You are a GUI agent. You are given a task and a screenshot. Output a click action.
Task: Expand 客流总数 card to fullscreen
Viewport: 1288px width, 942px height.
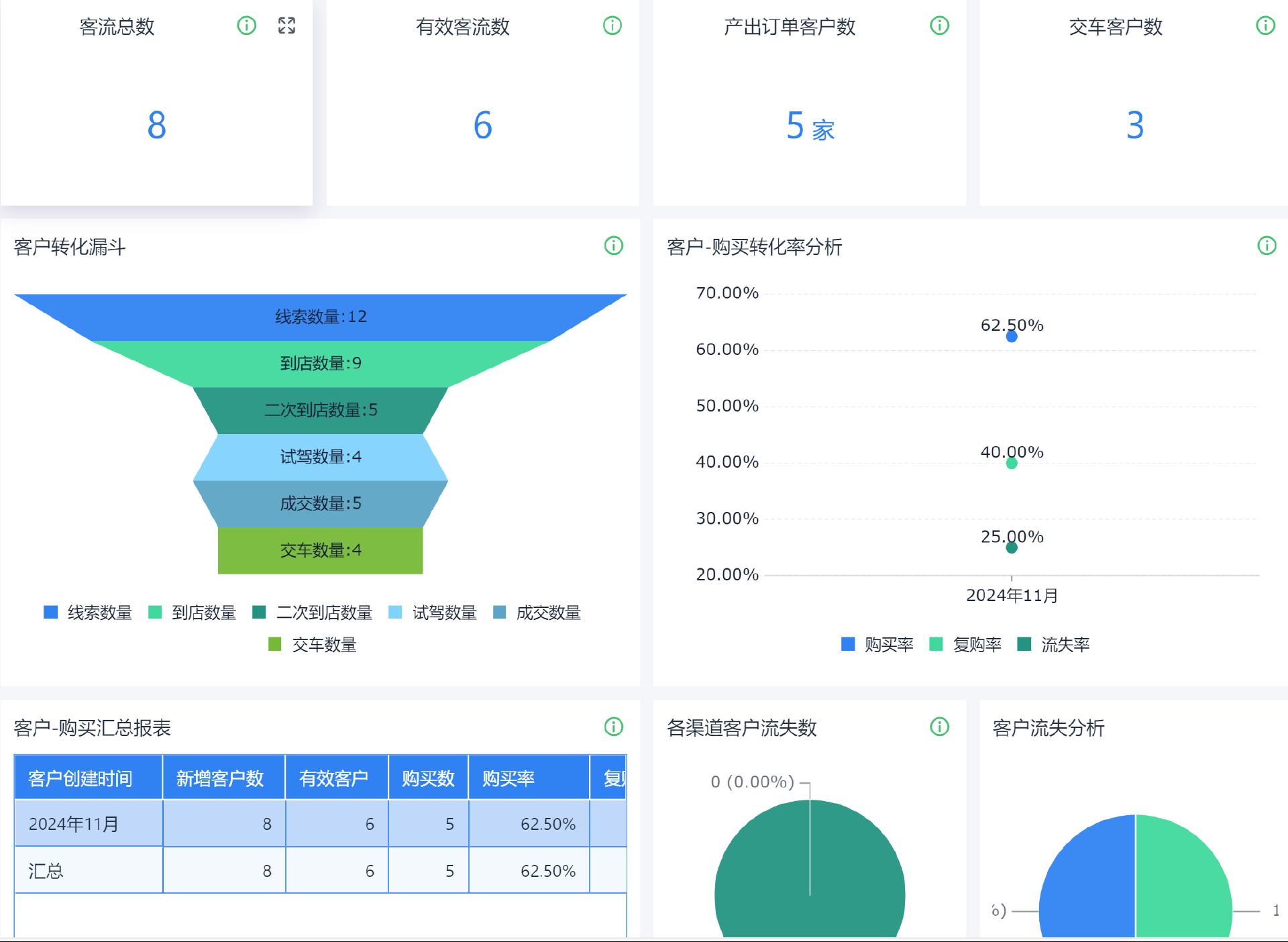pos(286,25)
